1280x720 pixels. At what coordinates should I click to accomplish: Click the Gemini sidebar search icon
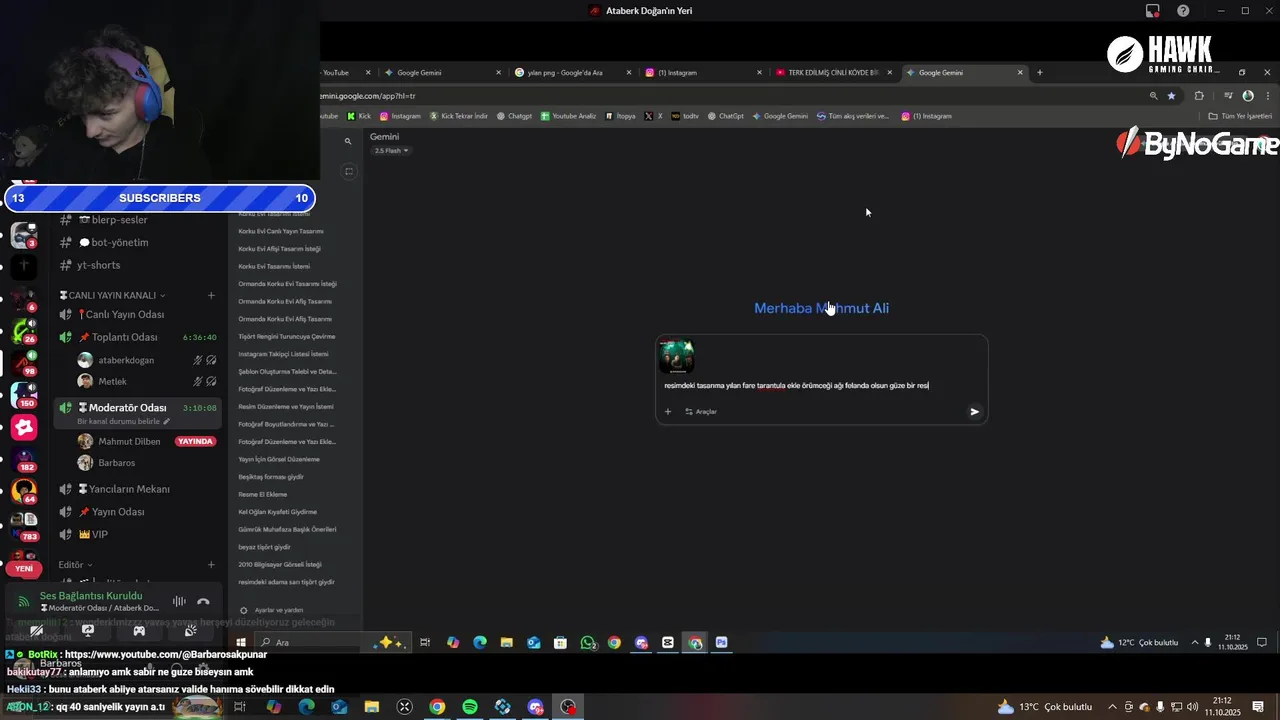tap(348, 141)
